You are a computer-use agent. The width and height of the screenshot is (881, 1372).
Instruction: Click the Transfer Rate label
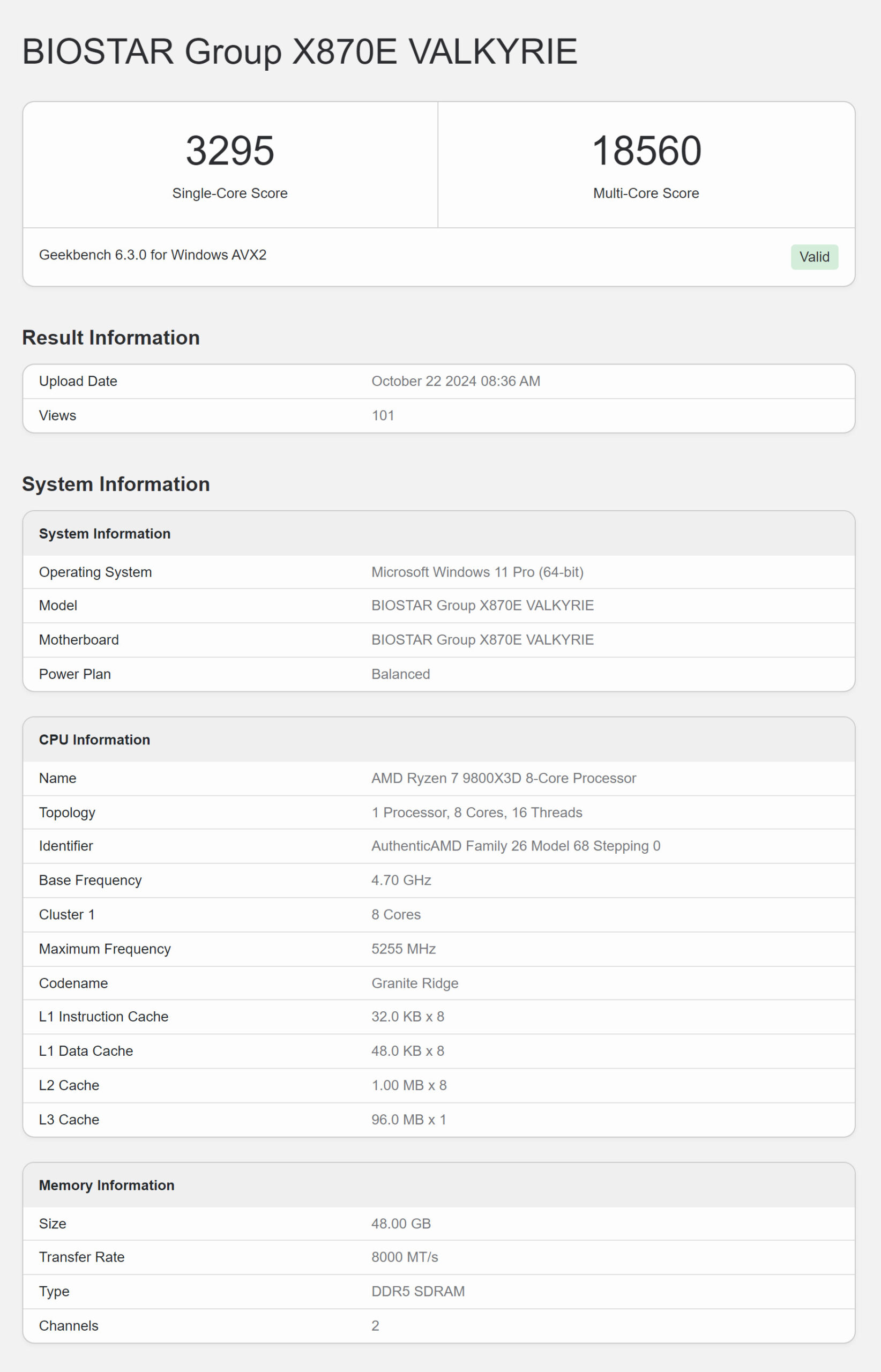(82, 1256)
